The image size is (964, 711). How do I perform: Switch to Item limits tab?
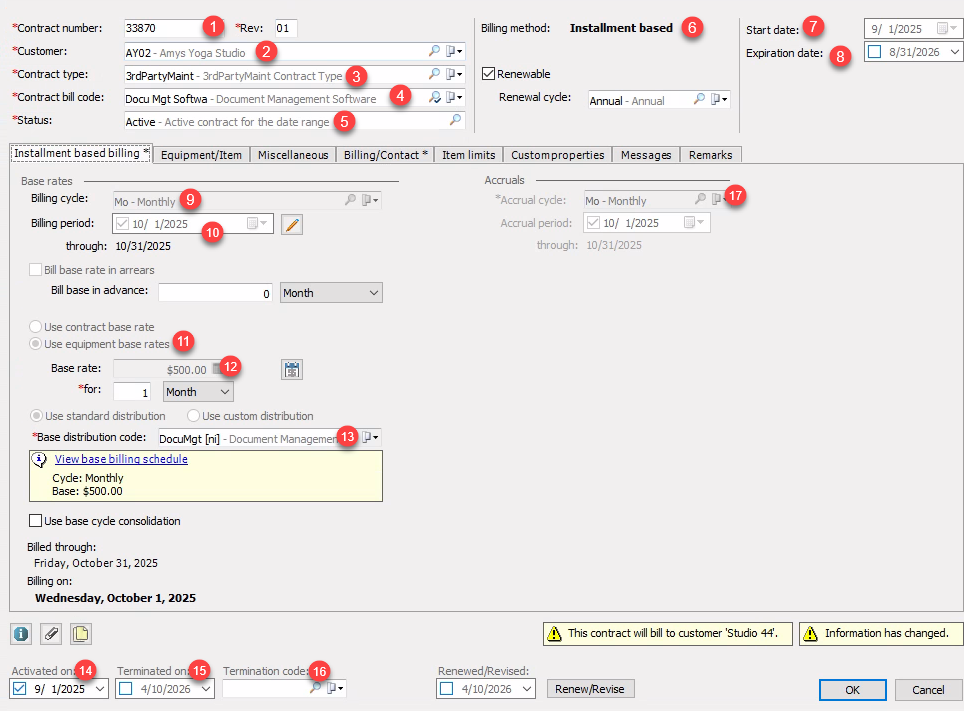(x=468, y=155)
